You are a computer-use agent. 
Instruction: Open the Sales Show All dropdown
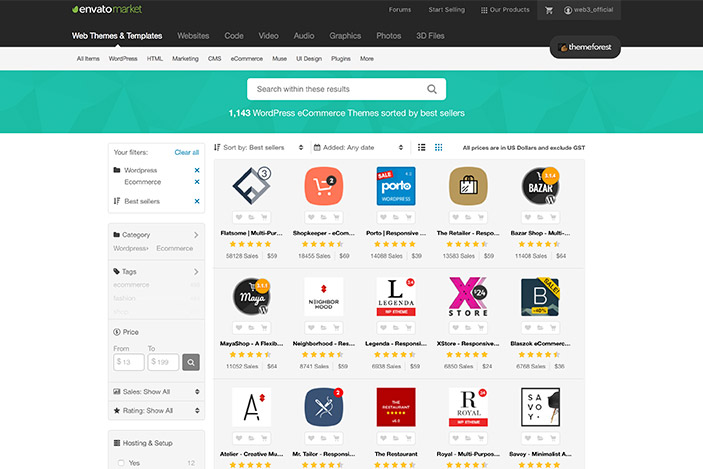click(156, 391)
